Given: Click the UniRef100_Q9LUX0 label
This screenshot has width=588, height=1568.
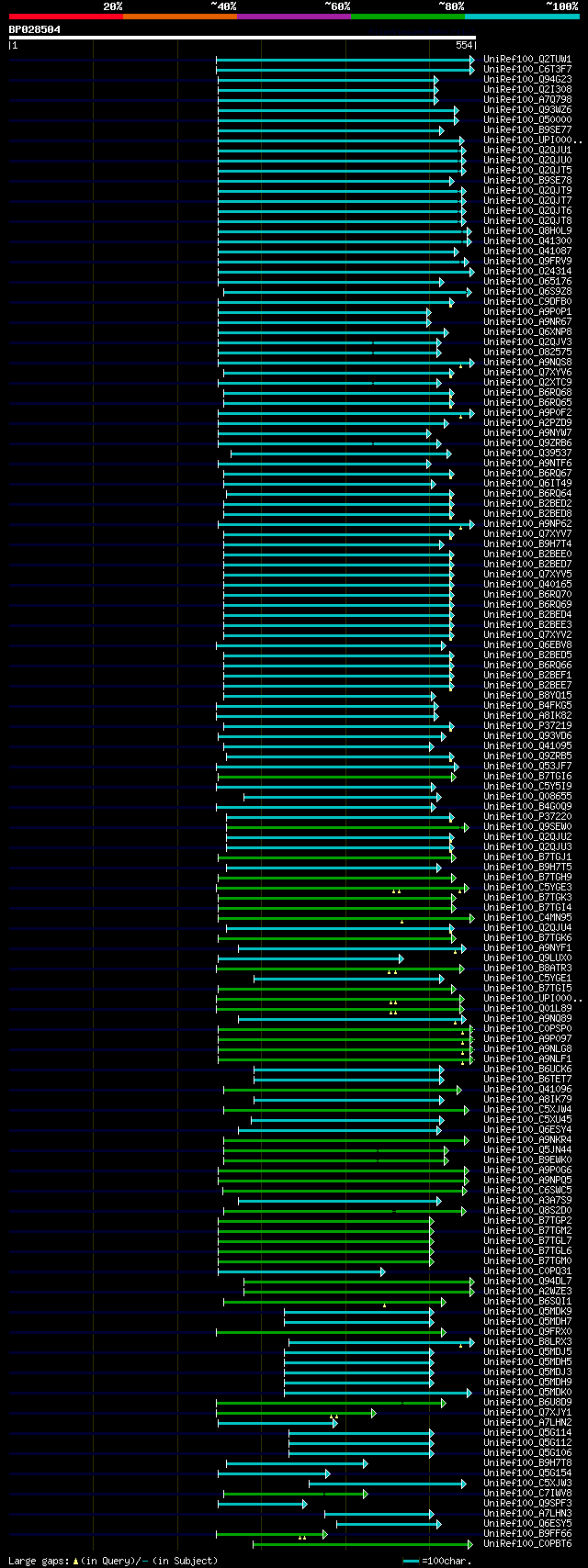Looking at the screenshot, I should click(527, 958).
